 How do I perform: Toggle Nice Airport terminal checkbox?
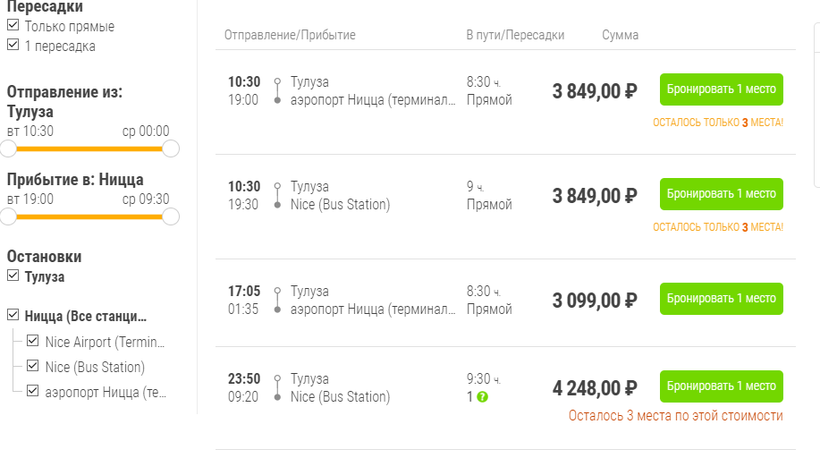34,342
